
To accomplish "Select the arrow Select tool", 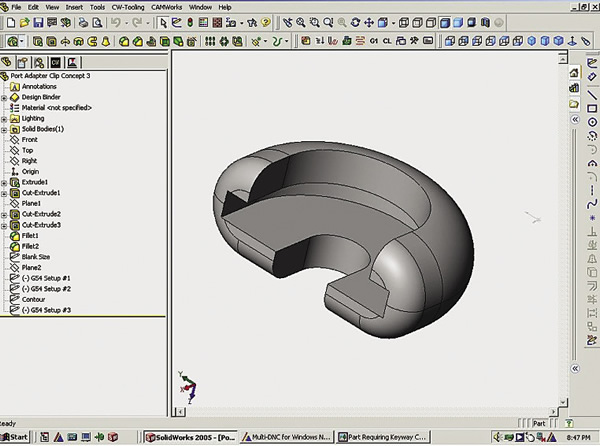I will (163, 23).
